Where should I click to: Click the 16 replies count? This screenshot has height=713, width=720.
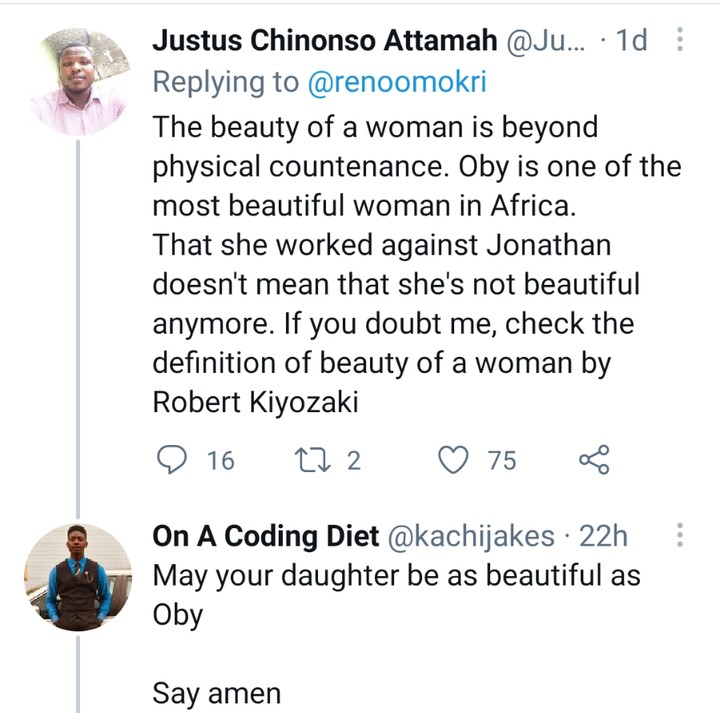pos(220,460)
